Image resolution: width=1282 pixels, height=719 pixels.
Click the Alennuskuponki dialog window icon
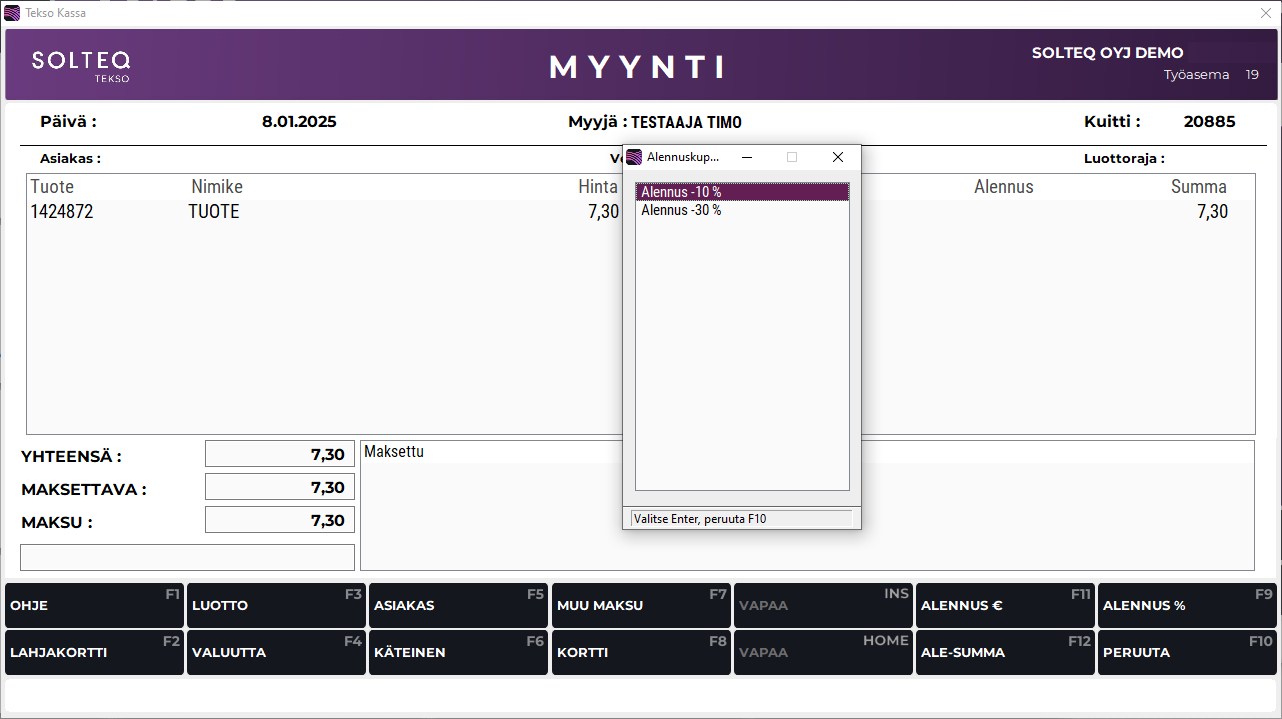coord(634,157)
